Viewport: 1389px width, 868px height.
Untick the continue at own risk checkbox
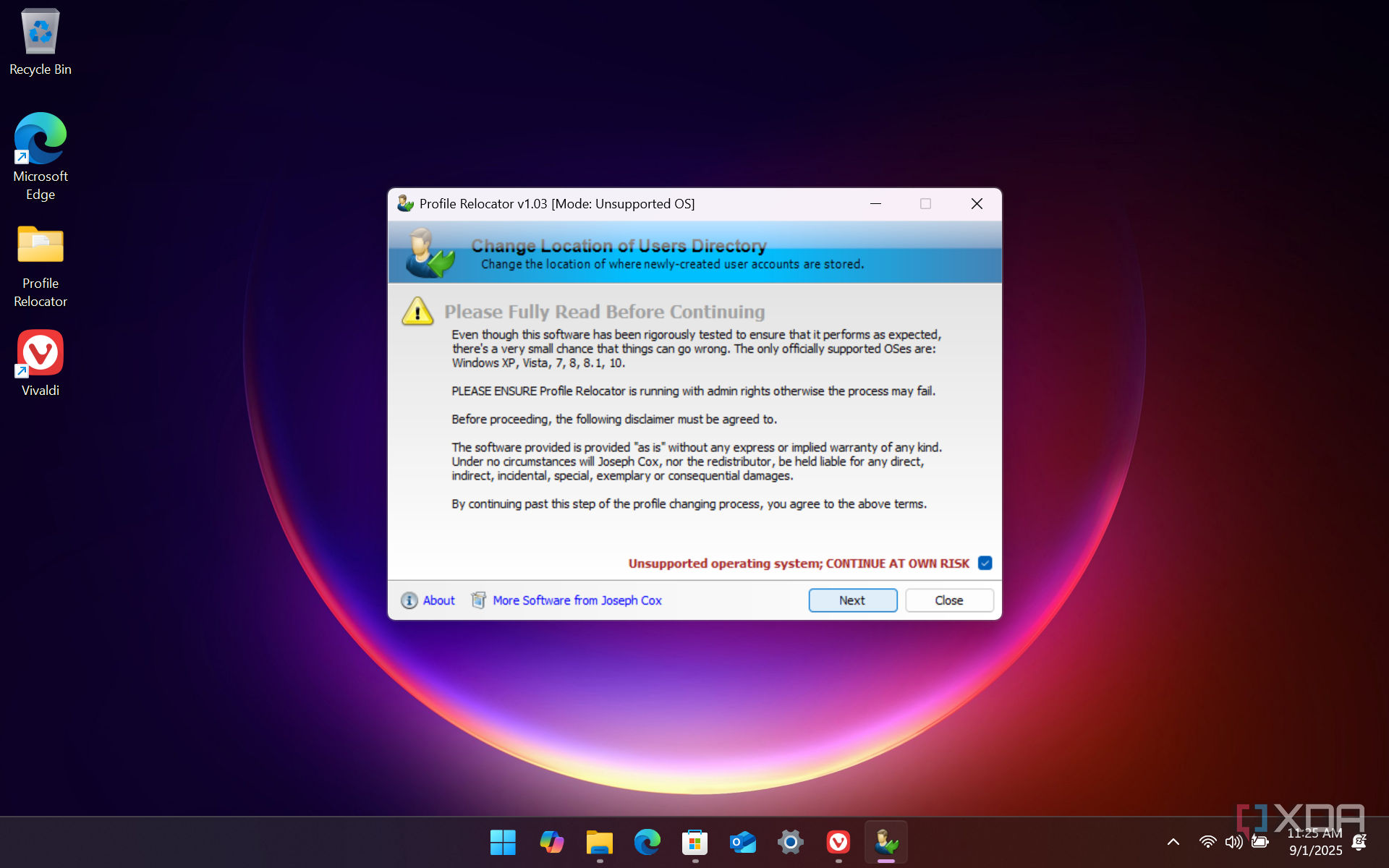coord(985,563)
